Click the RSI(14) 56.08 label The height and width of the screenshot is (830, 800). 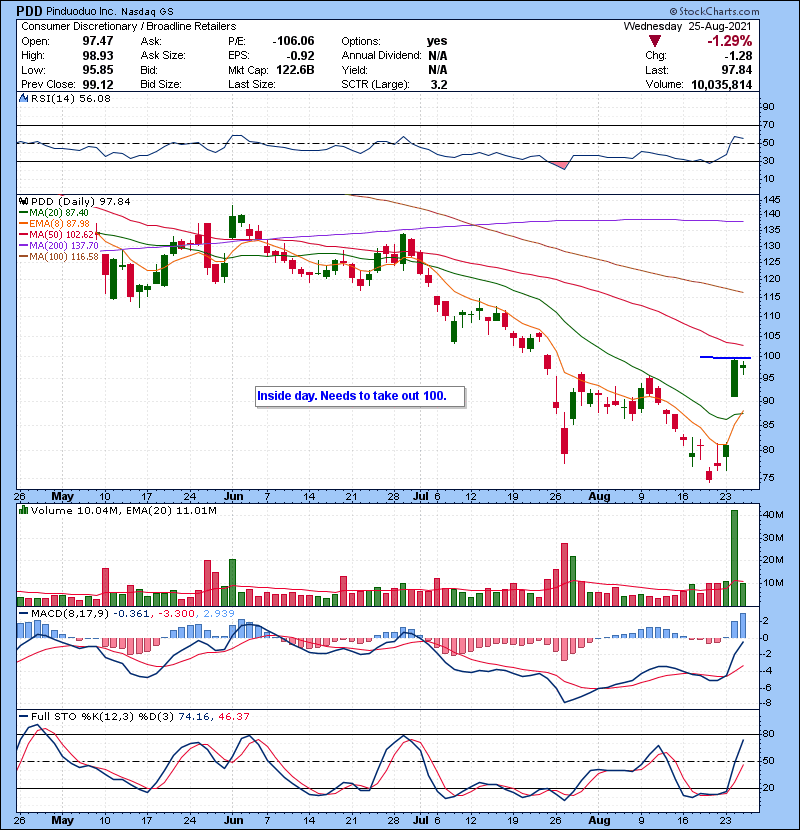(71, 98)
